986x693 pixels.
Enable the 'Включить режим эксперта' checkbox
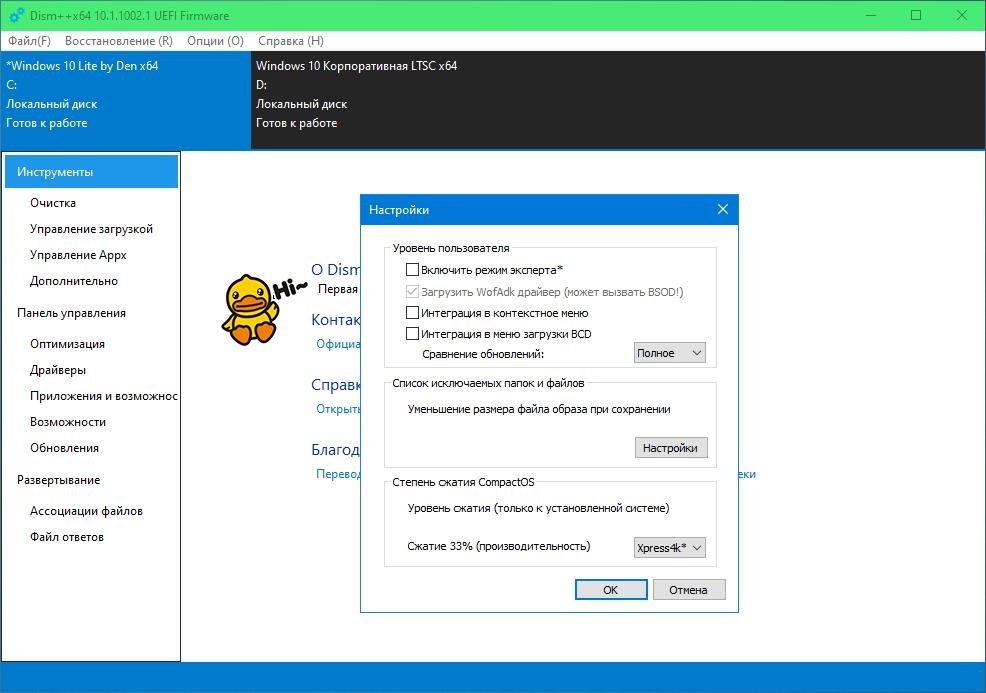click(413, 270)
